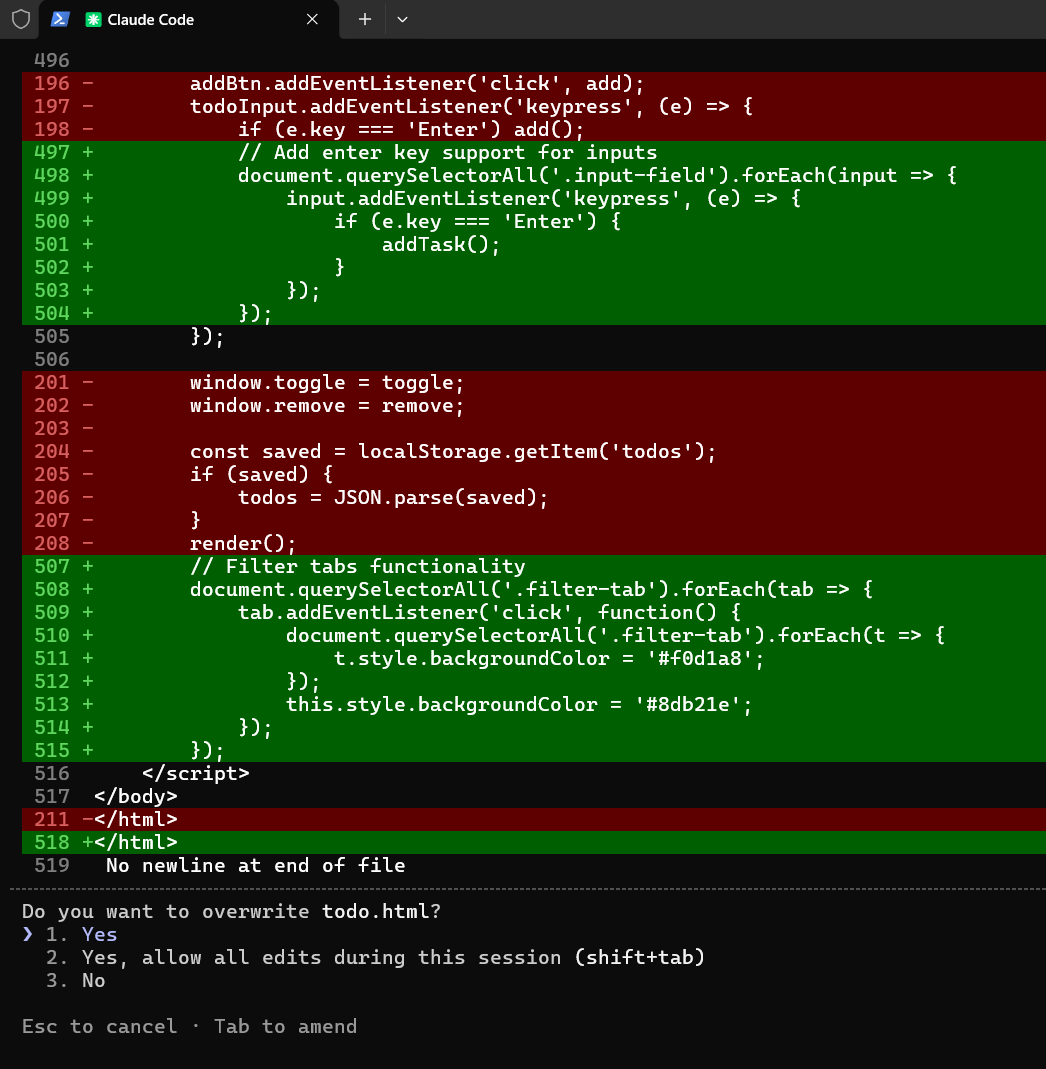Click the green Claude Code tab icon
The image size is (1046, 1069).
pos(93,20)
